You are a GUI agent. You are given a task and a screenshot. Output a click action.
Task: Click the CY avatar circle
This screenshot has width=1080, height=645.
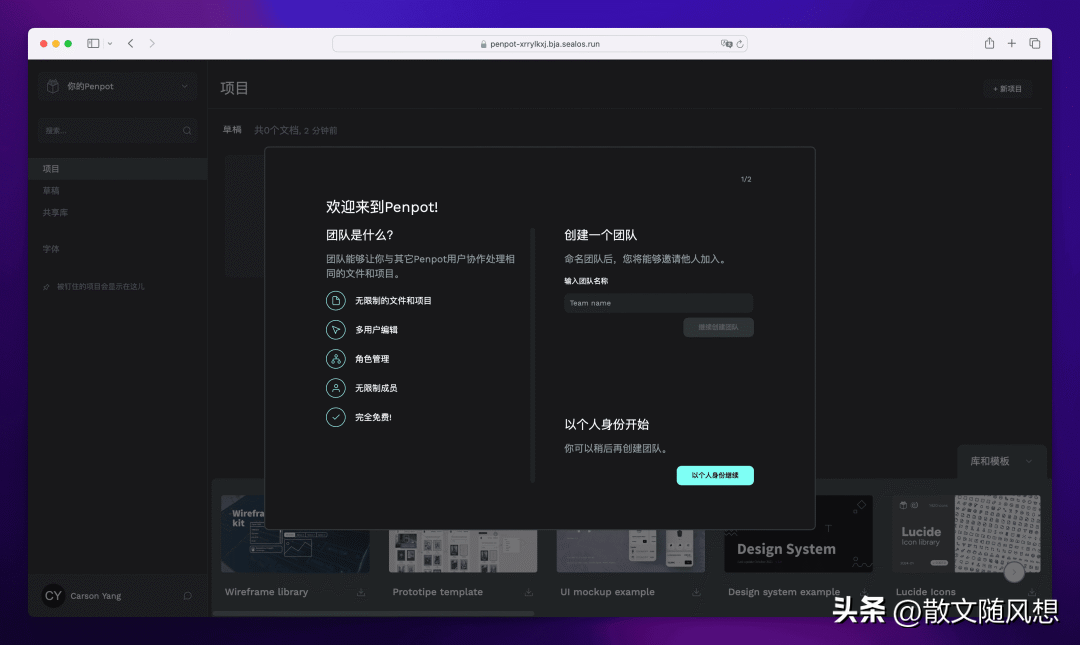[53, 595]
